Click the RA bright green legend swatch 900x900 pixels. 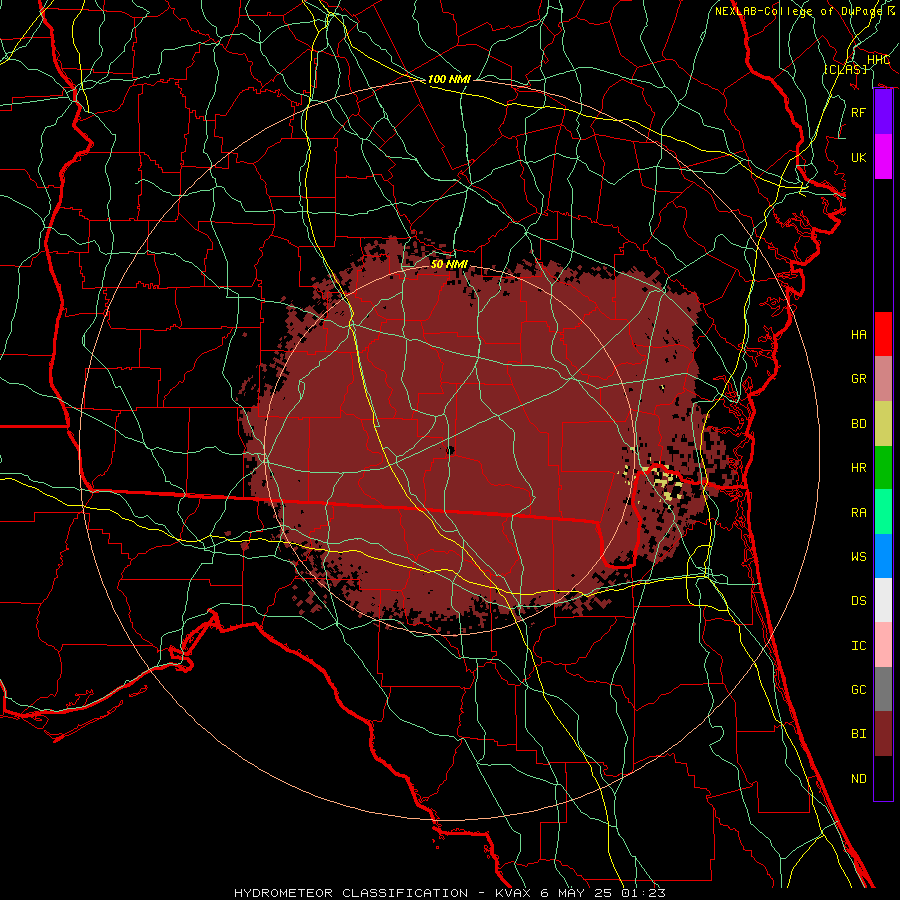[883, 512]
